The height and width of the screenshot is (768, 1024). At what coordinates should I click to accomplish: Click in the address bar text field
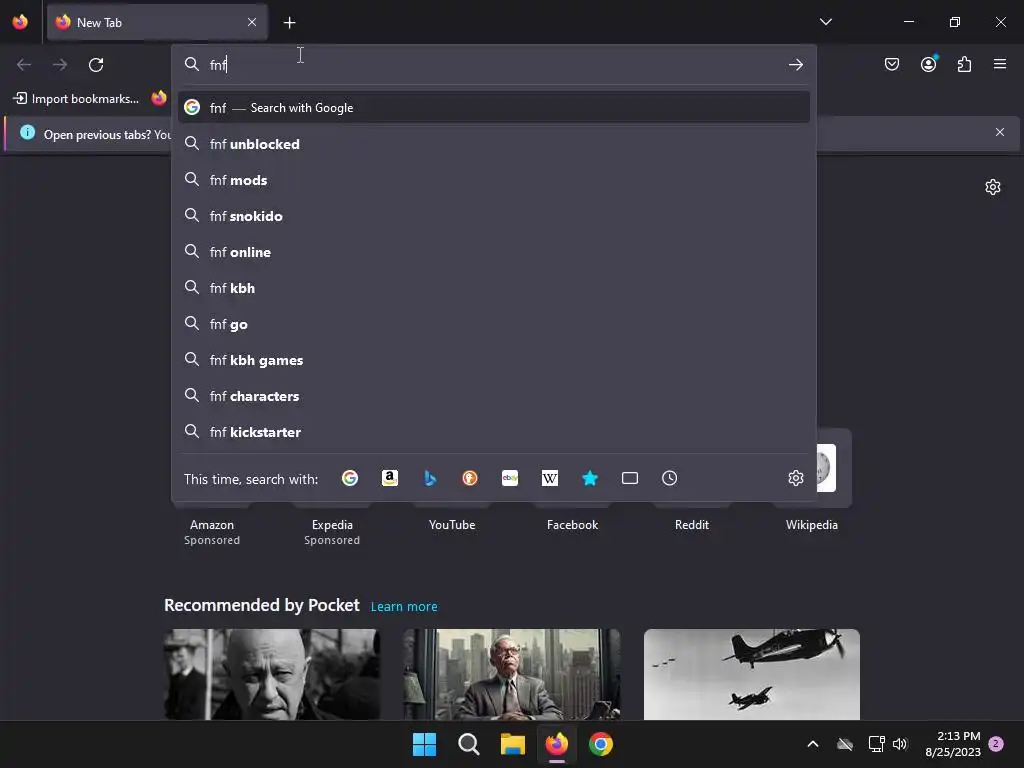click(x=496, y=65)
